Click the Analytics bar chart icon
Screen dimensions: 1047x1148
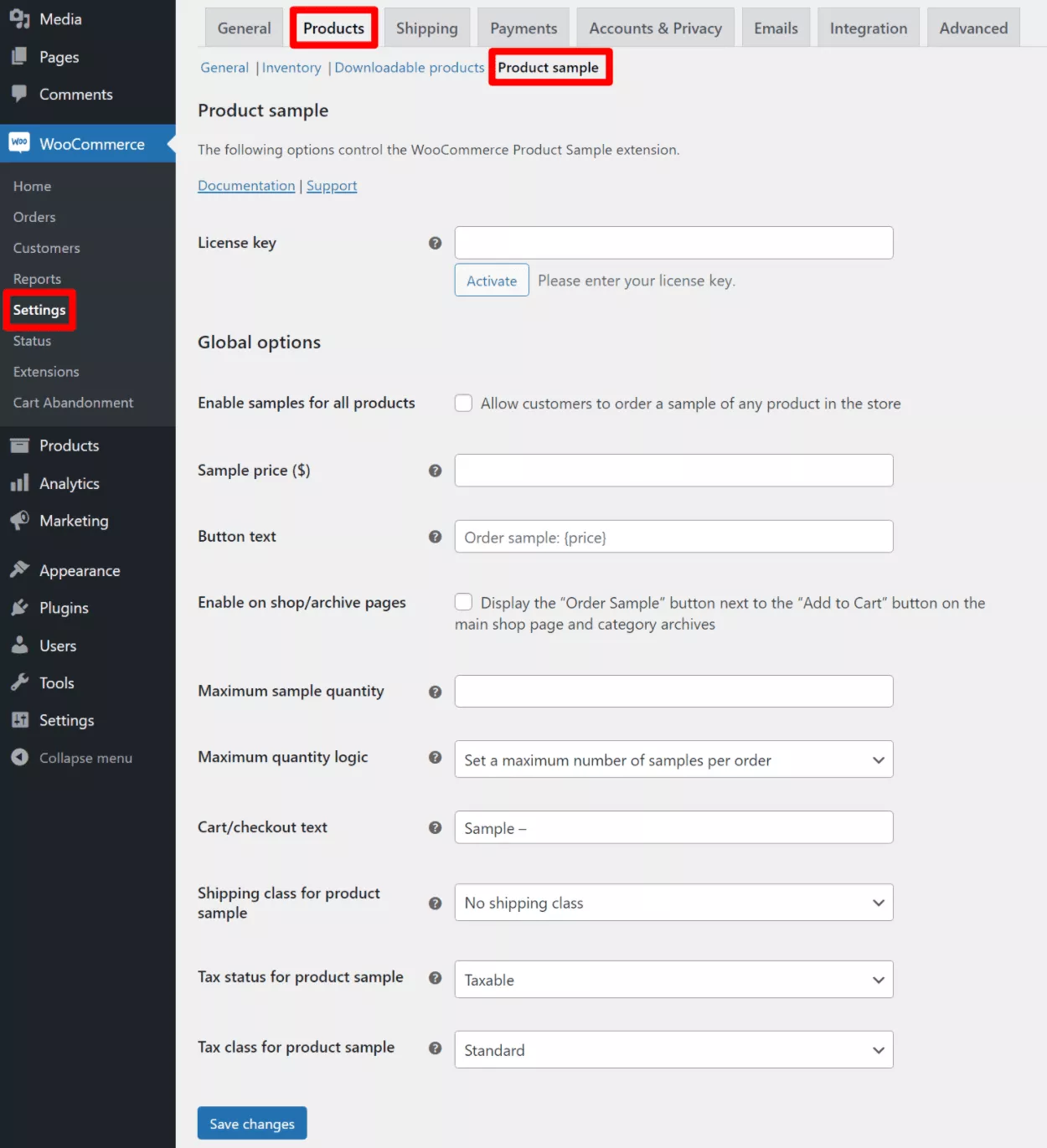point(19,483)
